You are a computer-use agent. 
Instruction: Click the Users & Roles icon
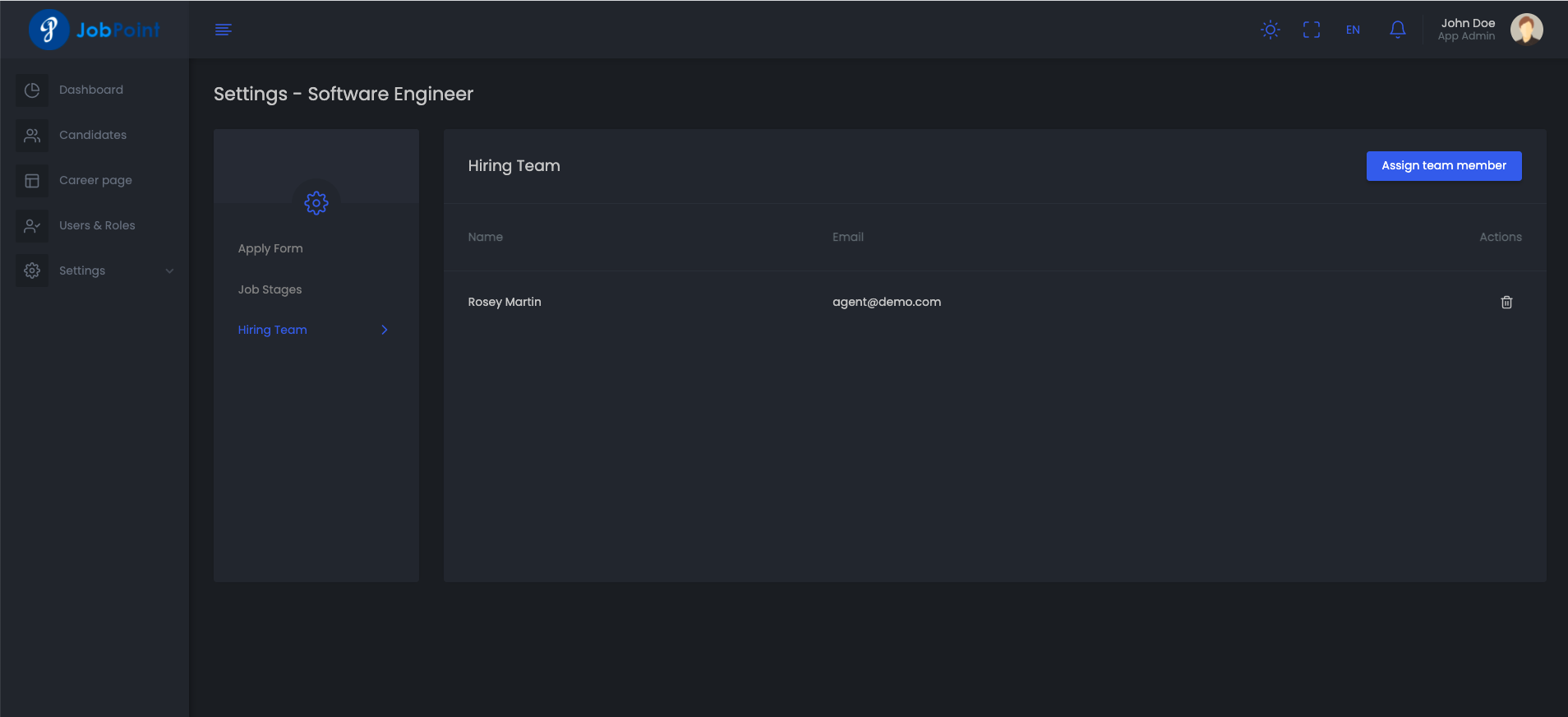(x=32, y=226)
